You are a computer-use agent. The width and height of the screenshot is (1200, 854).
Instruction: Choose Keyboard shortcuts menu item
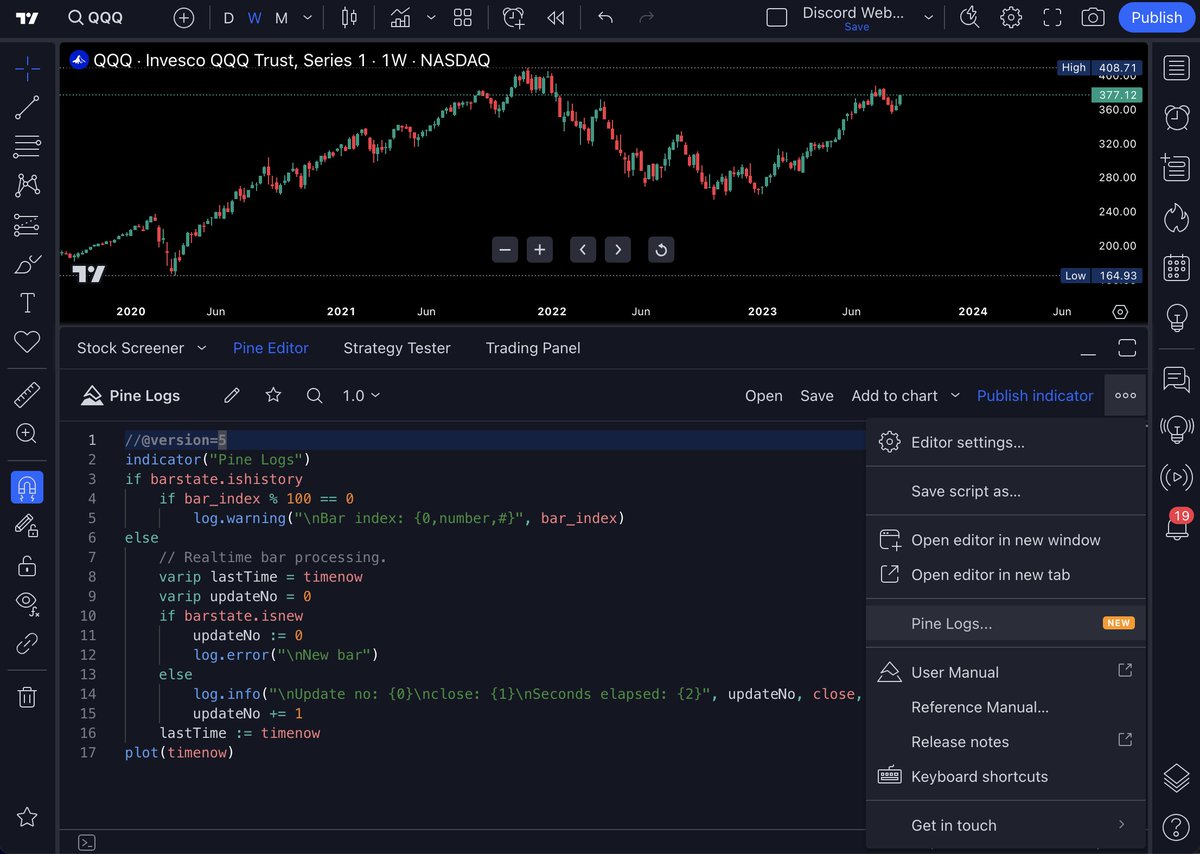click(x=1005, y=776)
